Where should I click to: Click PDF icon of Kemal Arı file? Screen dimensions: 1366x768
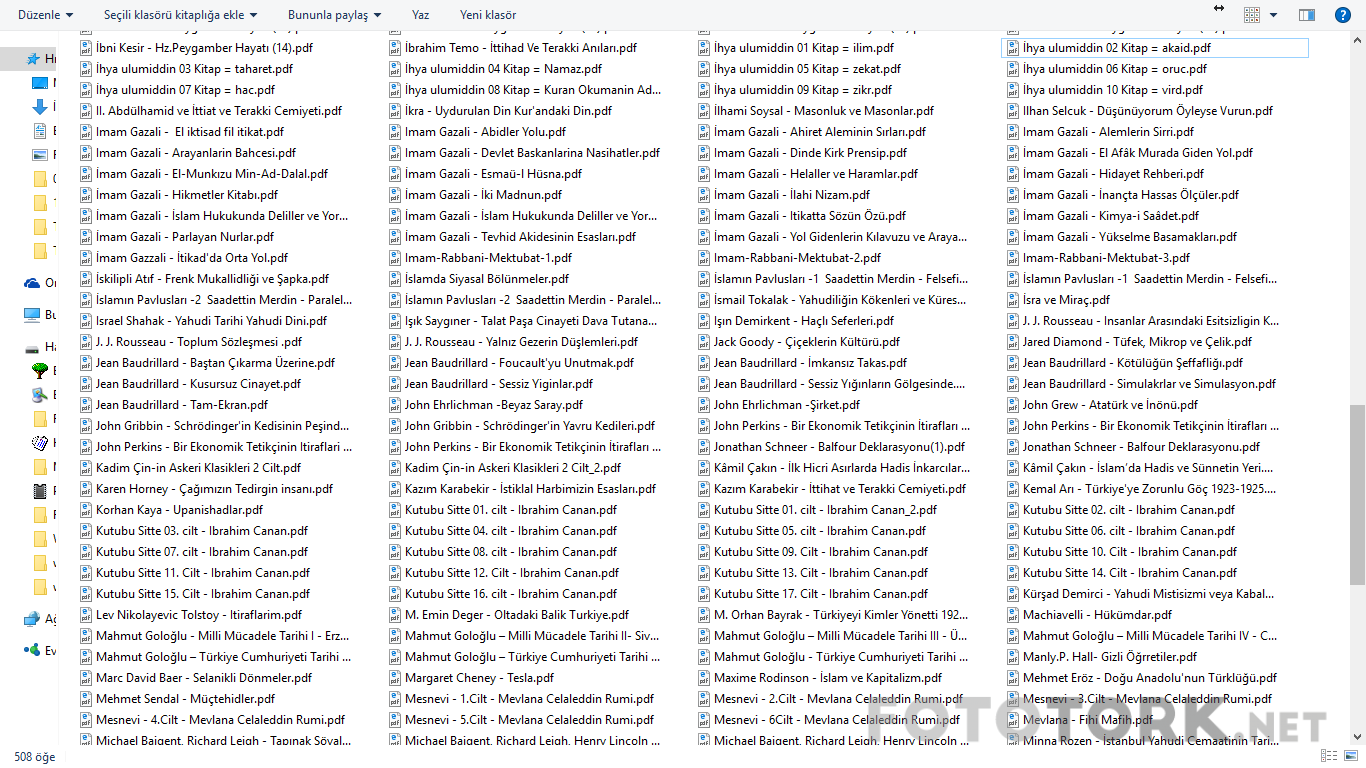pyautogui.click(x=1013, y=488)
